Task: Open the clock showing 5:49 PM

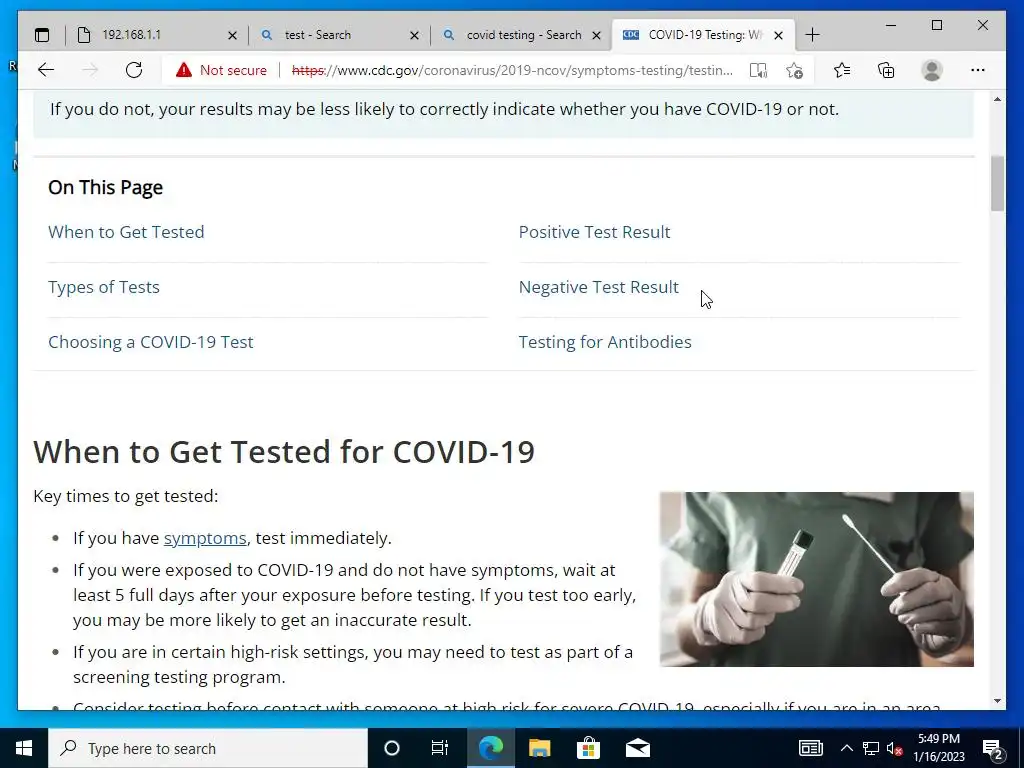Action: point(938,748)
